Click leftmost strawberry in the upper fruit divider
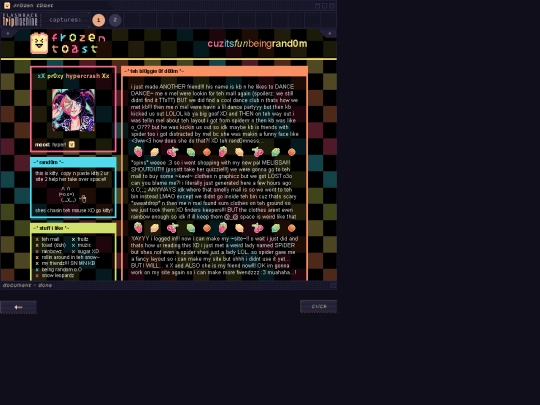The height and width of the screenshot is (405, 540). (138, 152)
